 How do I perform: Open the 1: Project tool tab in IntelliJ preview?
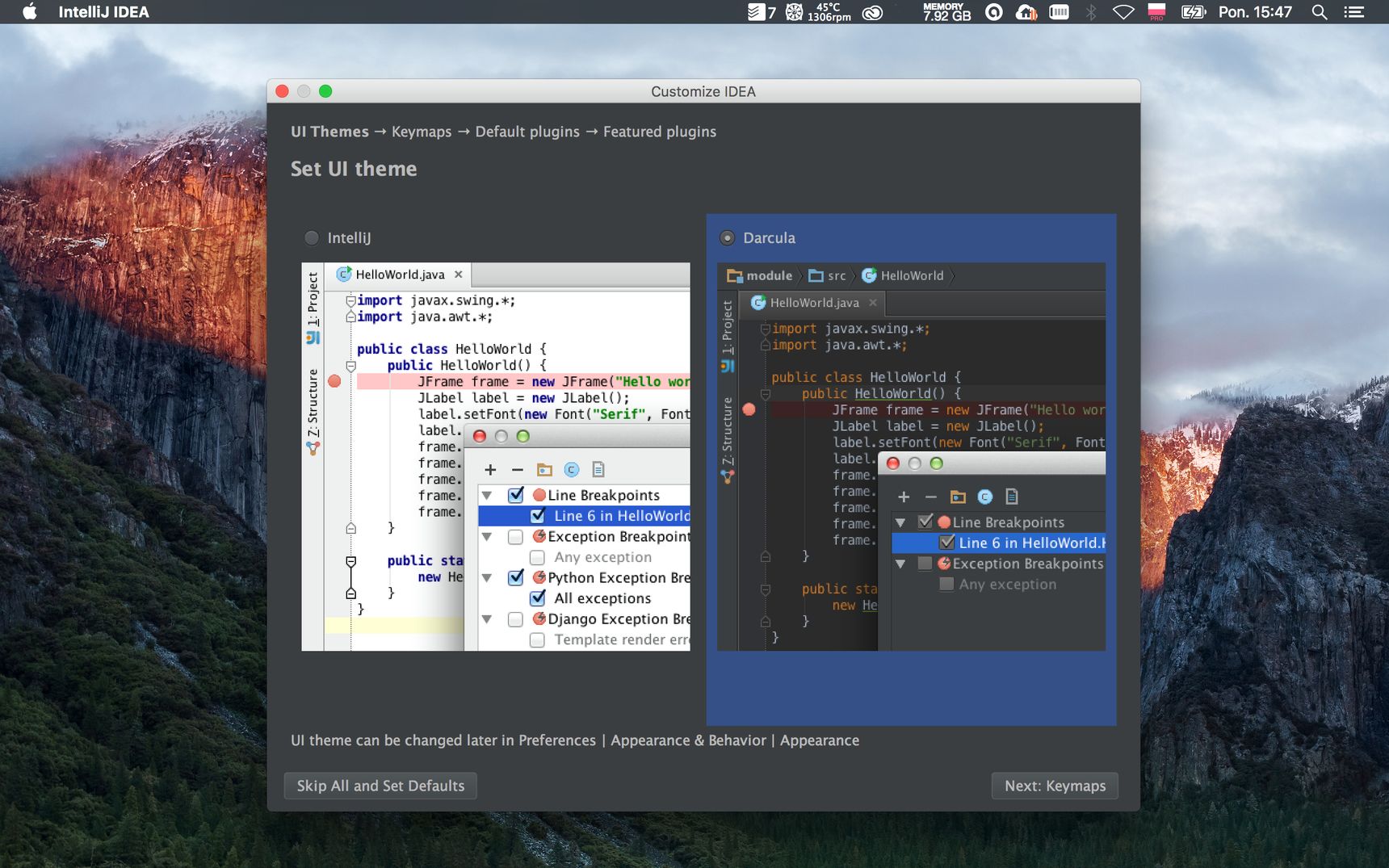coord(313,308)
